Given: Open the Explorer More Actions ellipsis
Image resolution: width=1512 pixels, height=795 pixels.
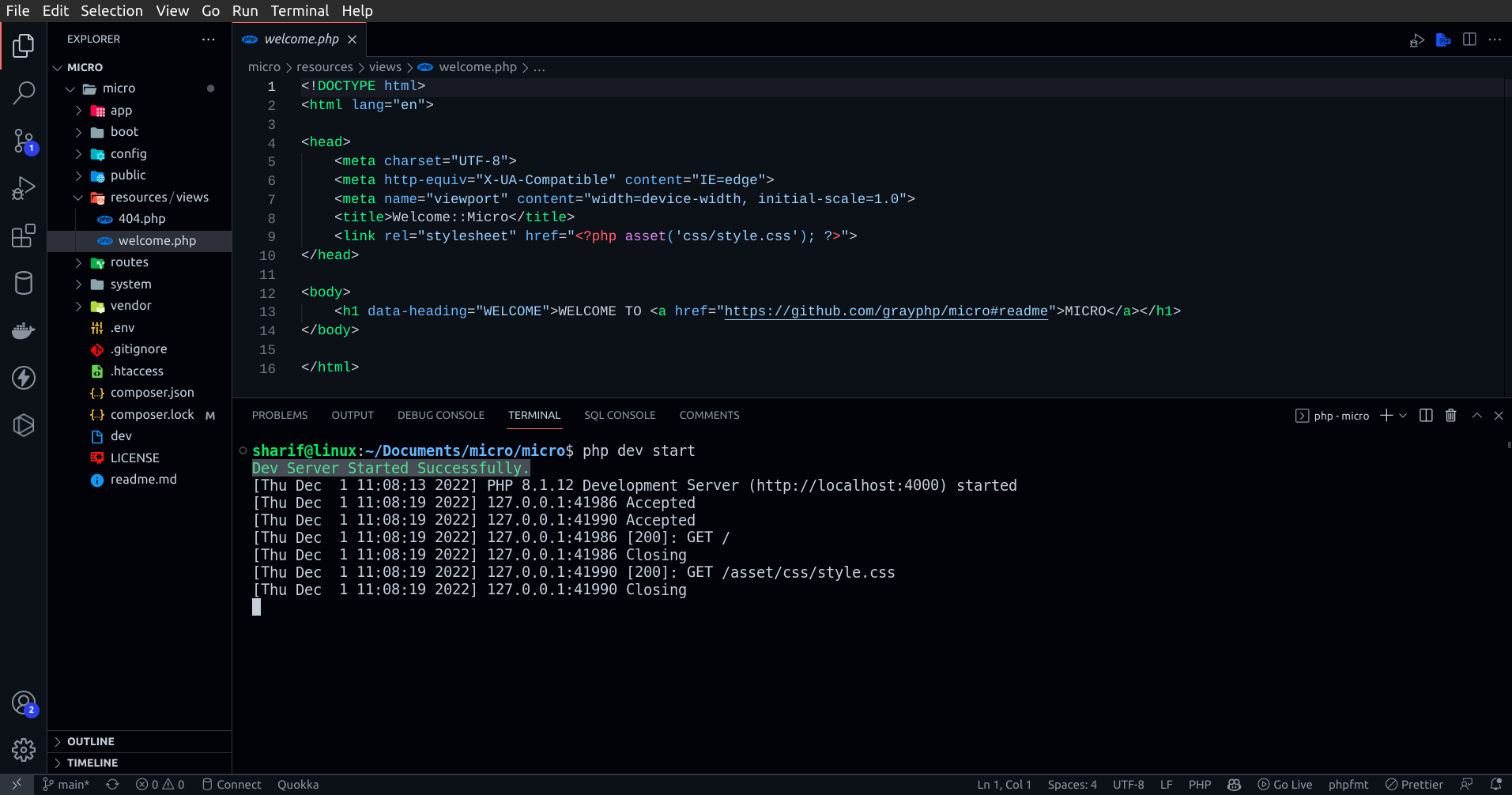Looking at the screenshot, I should click(209, 40).
